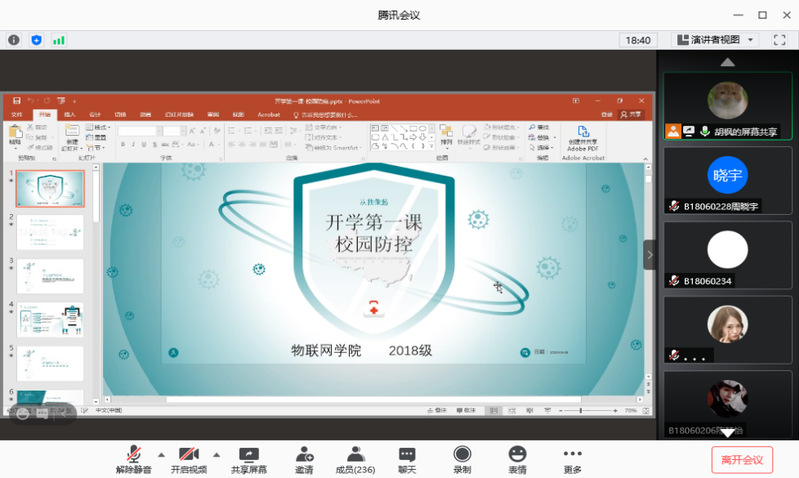Check the green network signal icon

(x=59, y=40)
